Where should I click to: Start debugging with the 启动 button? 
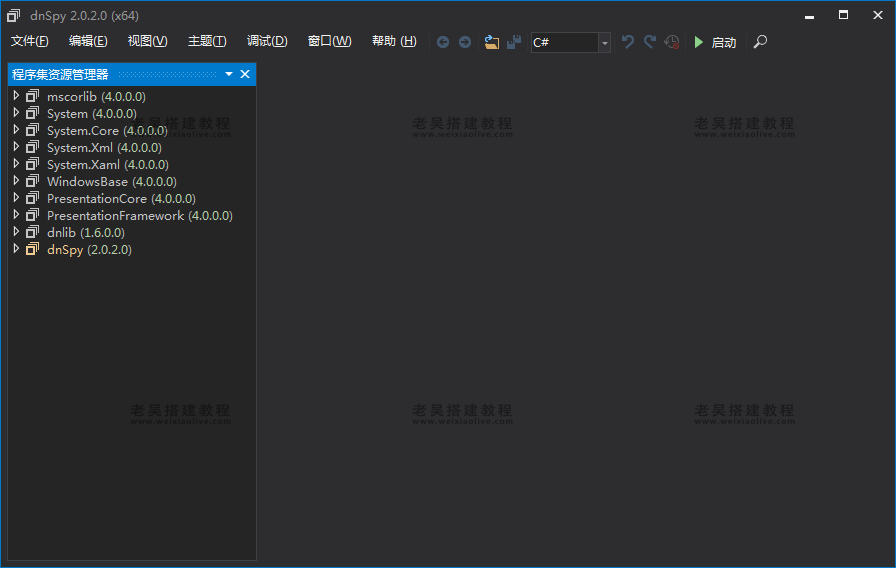click(714, 42)
